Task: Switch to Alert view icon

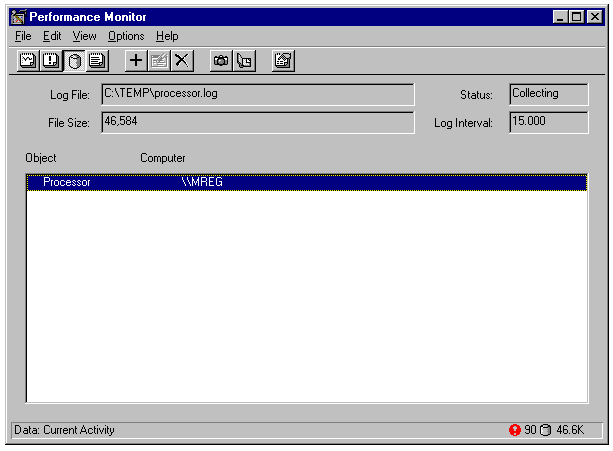Action: [51, 61]
